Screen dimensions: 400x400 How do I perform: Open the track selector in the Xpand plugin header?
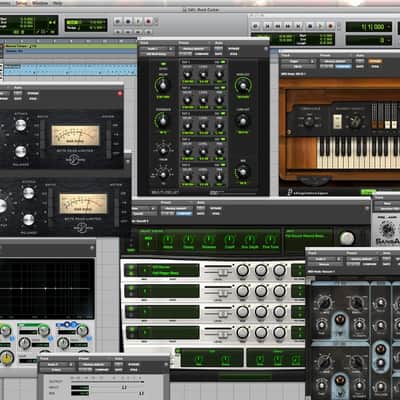pos(144,208)
